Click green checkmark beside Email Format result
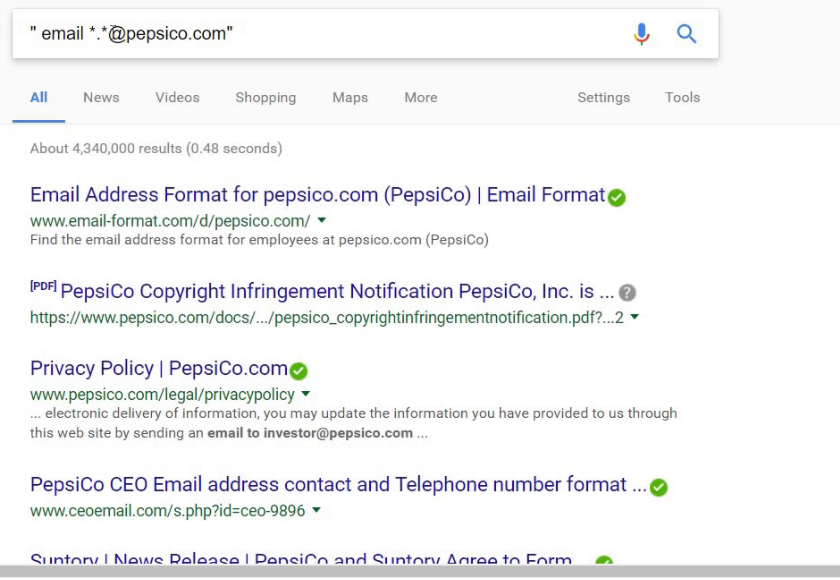Image resolution: width=840 pixels, height=580 pixels. click(617, 197)
